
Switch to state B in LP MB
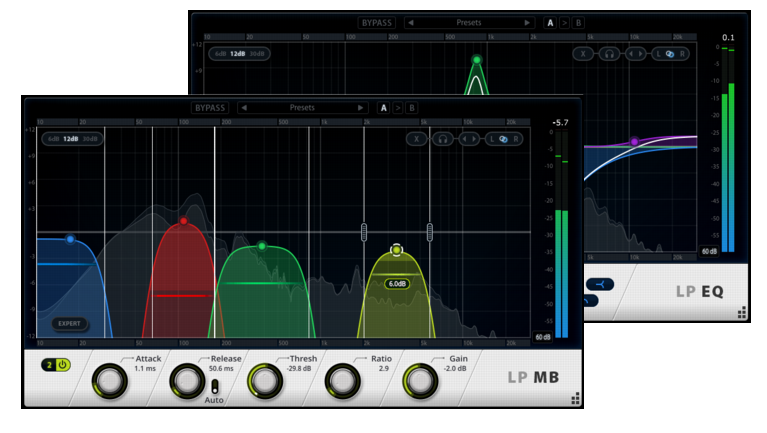[x=412, y=107]
